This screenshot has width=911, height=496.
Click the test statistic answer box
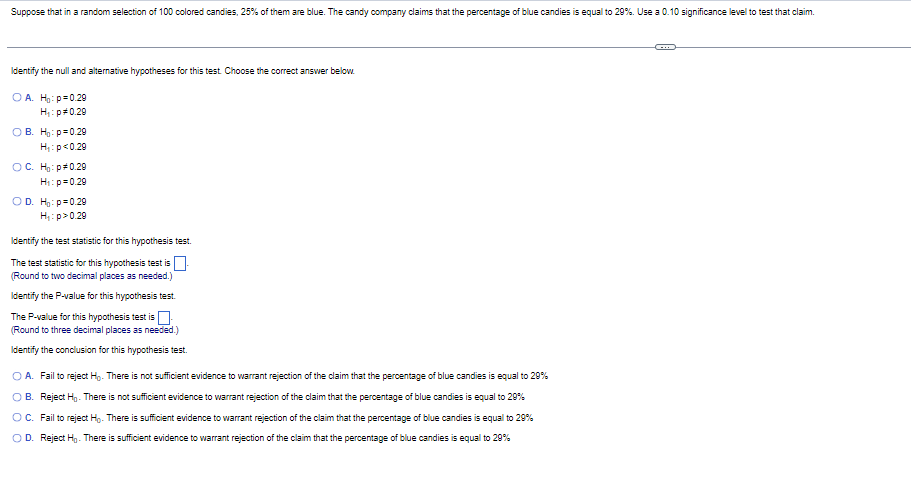point(180,264)
